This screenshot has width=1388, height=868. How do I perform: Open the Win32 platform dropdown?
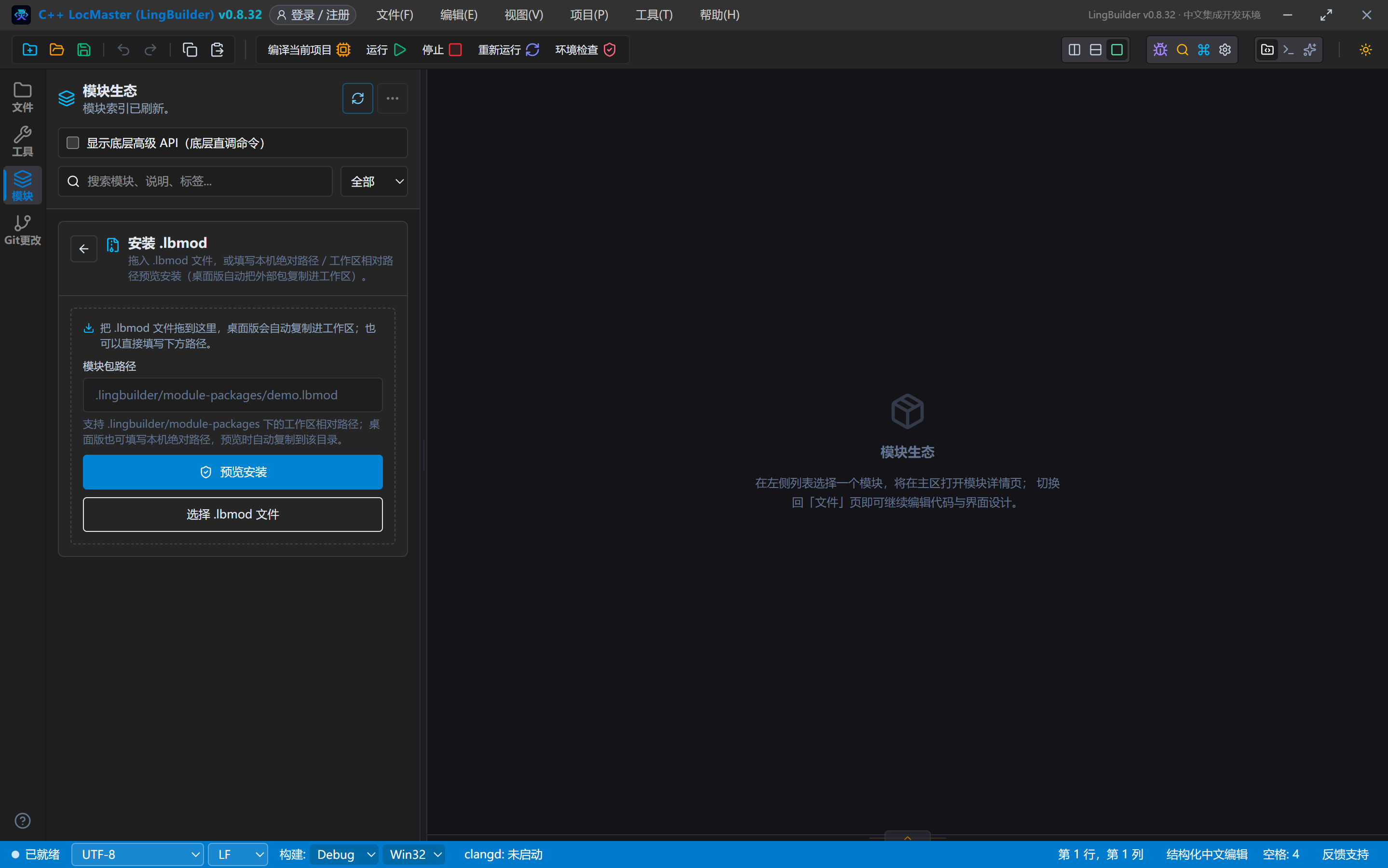point(414,854)
